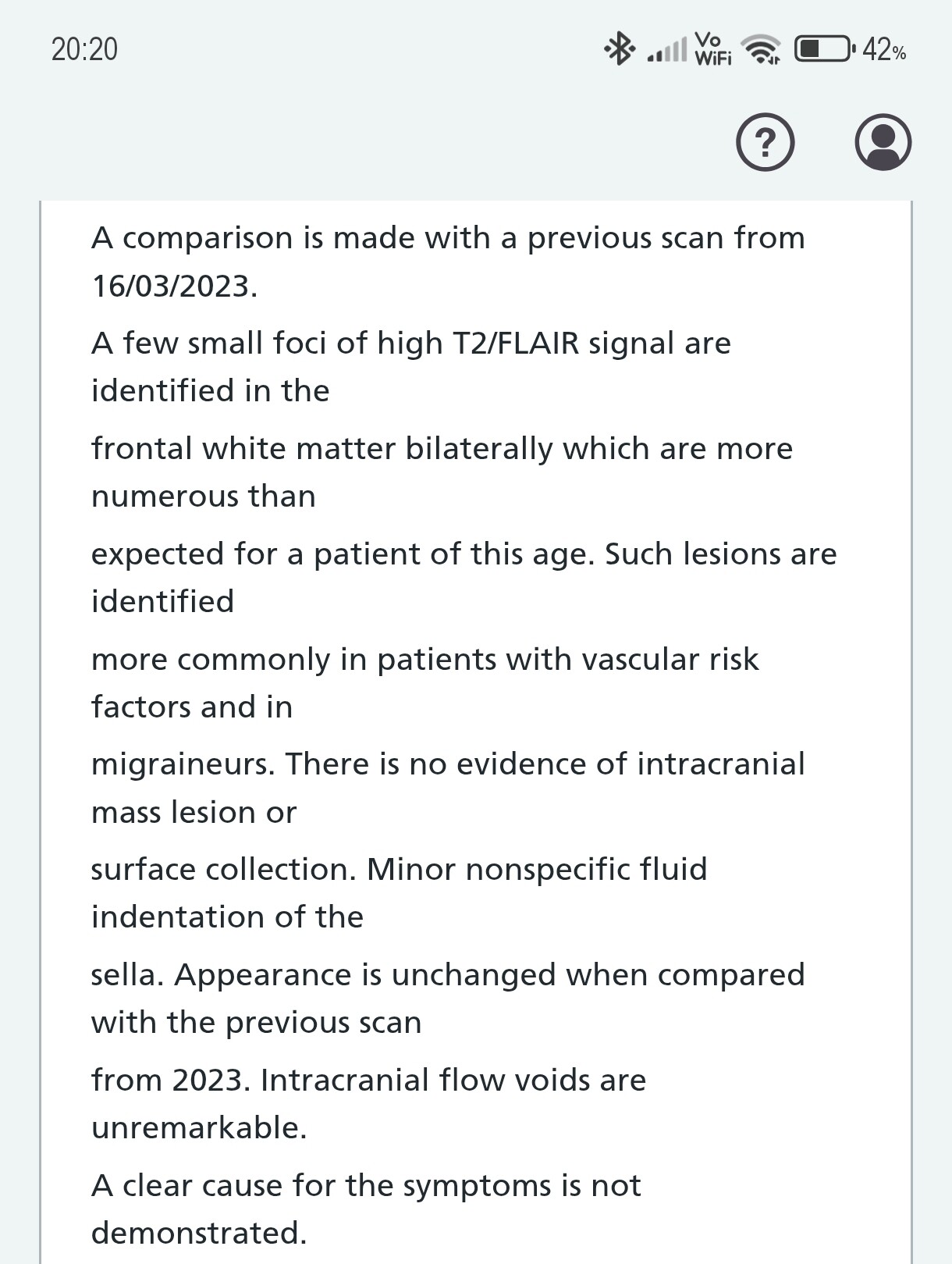Tap the battery level icon
This screenshot has width=952, height=1264.
tap(823, 49)
